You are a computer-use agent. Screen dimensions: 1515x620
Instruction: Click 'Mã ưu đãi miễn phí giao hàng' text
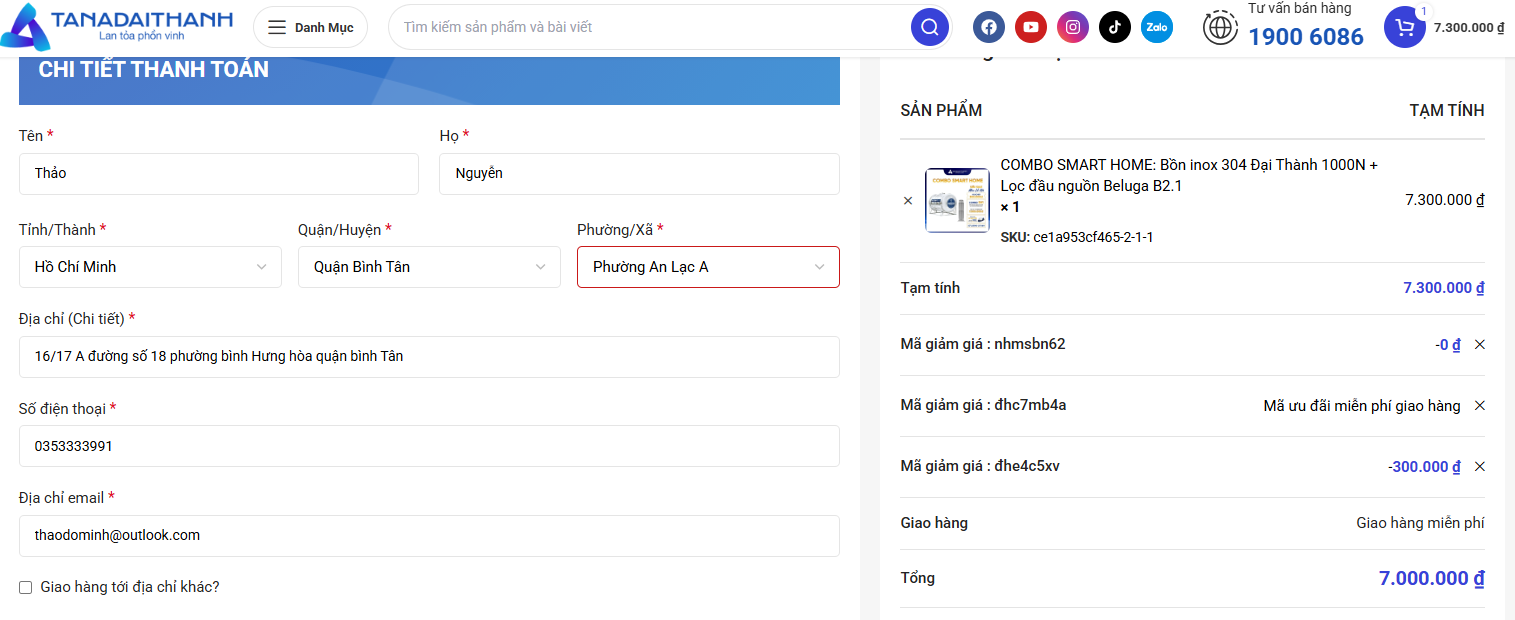1362,406
